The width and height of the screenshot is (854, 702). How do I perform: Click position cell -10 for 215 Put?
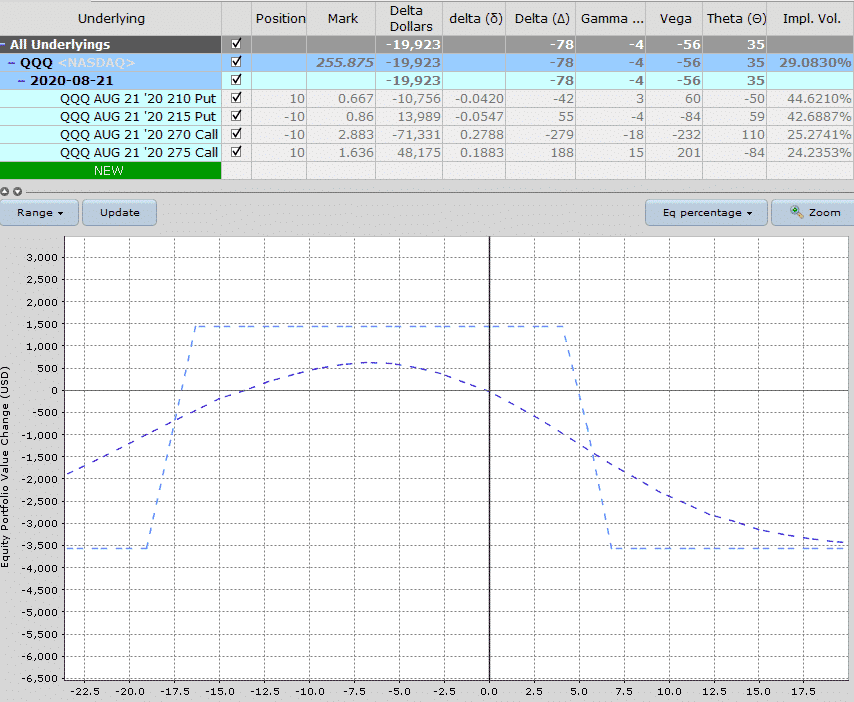pyautogui.click(x=294, y=117)
